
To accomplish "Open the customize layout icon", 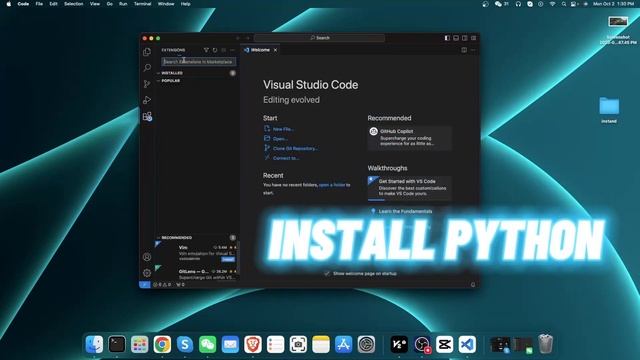I will [473, 38].
